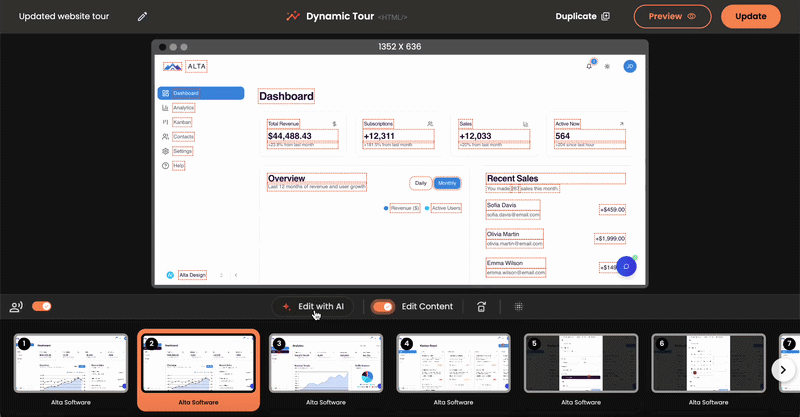Select the Daily overview option
800x417 pixels.
pos(421,183)
